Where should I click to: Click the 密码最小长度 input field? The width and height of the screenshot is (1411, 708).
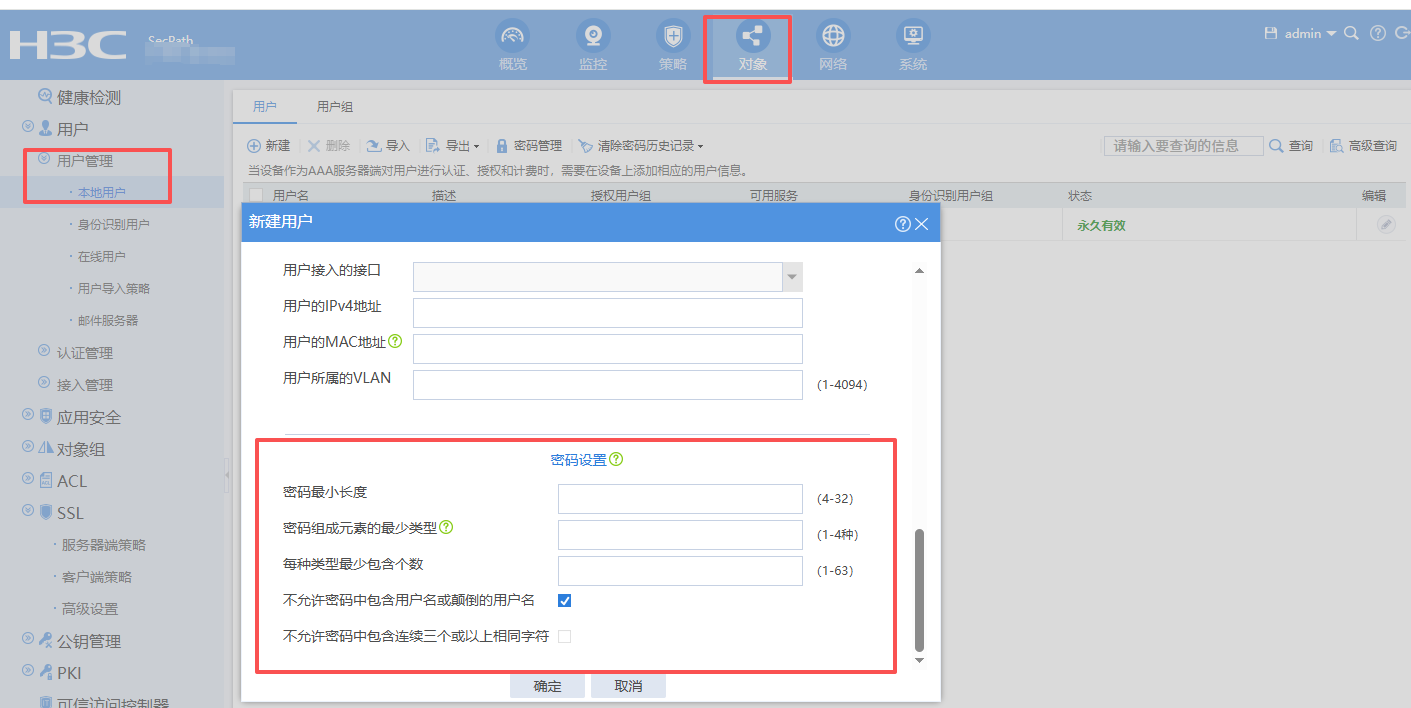click(x=680, y=499)
